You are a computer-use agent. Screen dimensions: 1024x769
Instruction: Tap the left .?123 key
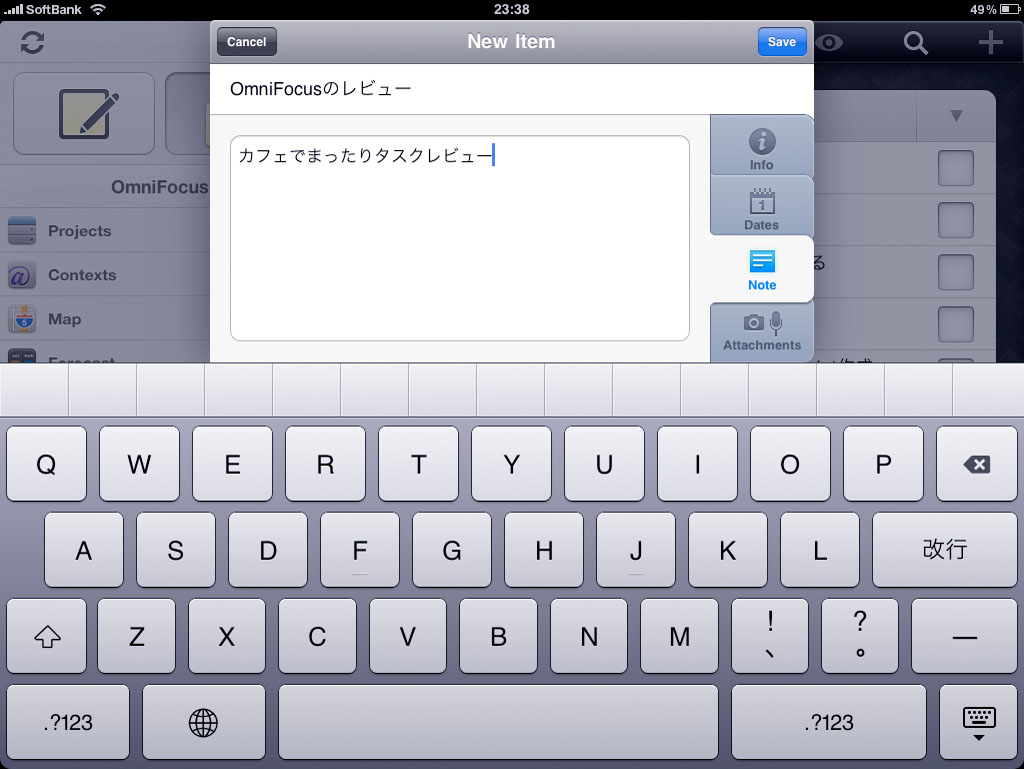click(x=68, y=722)
